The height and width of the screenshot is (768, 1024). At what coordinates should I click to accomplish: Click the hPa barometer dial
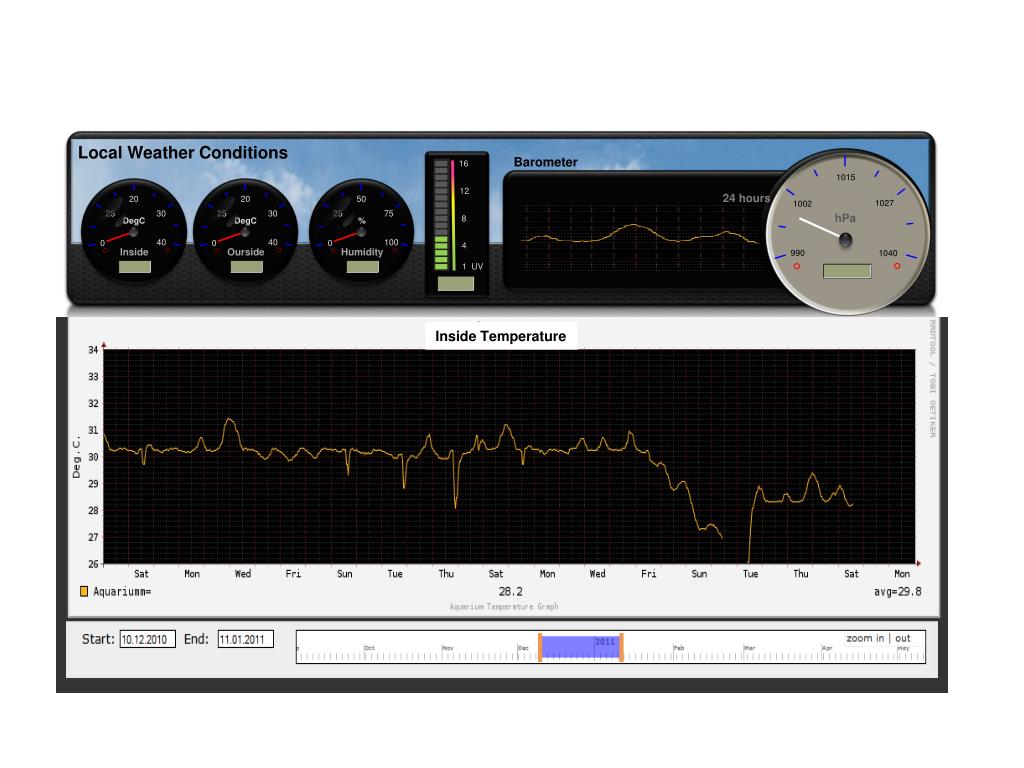coord(846,232)
